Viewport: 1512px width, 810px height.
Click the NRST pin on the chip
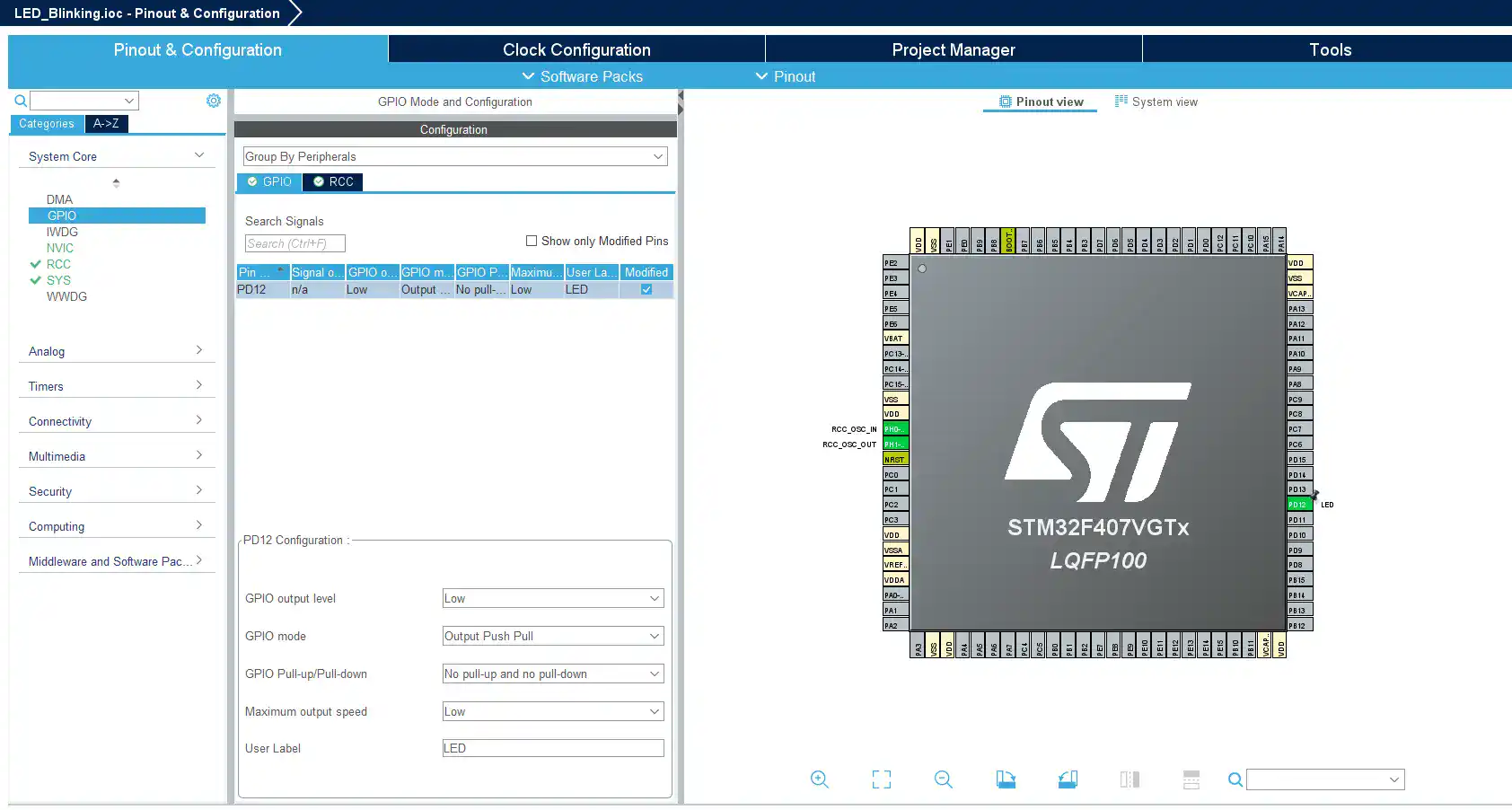pyautogui.click(x=895, y=460)
